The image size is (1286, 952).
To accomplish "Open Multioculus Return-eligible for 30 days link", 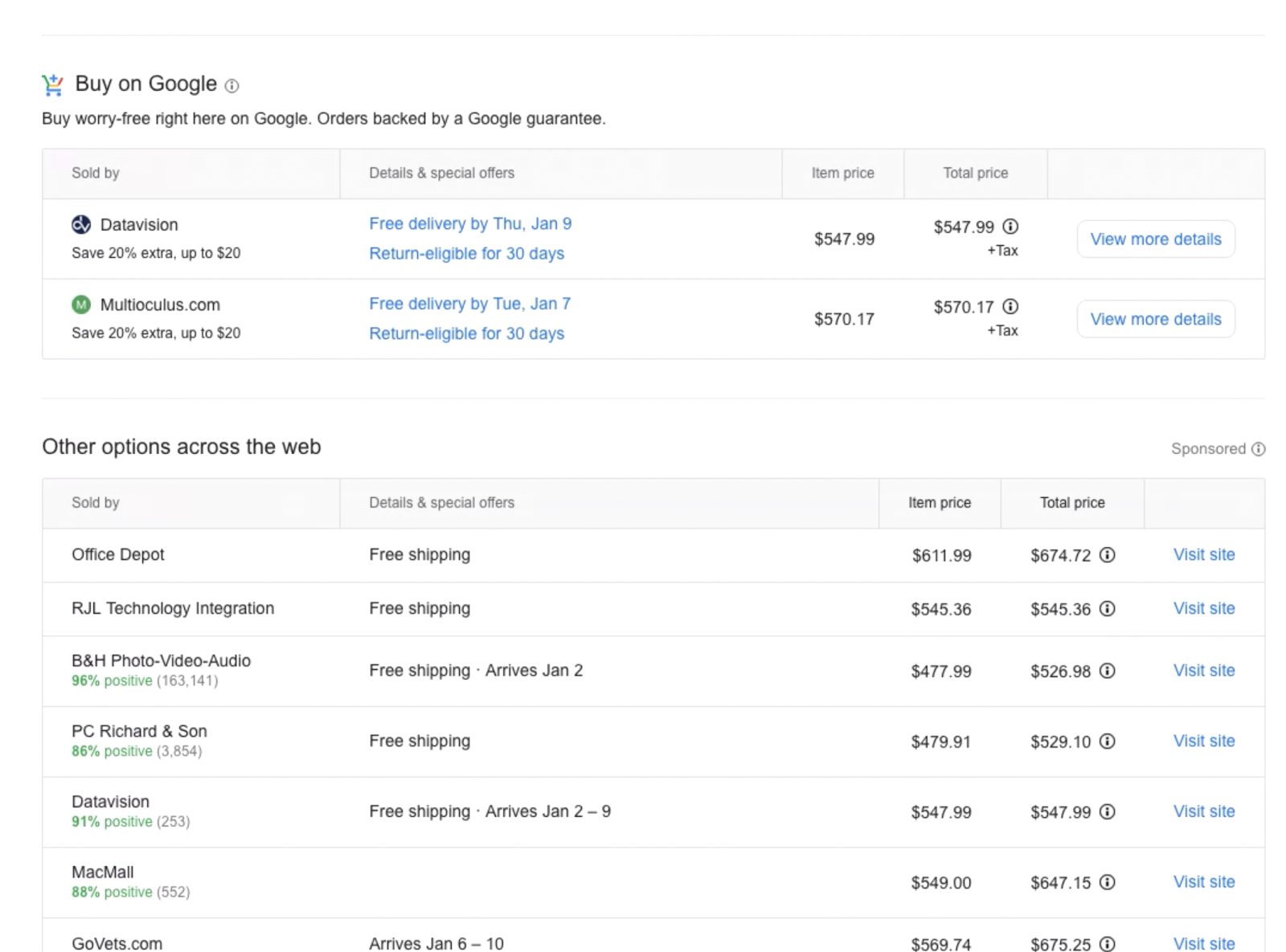I will pos(466,333).
